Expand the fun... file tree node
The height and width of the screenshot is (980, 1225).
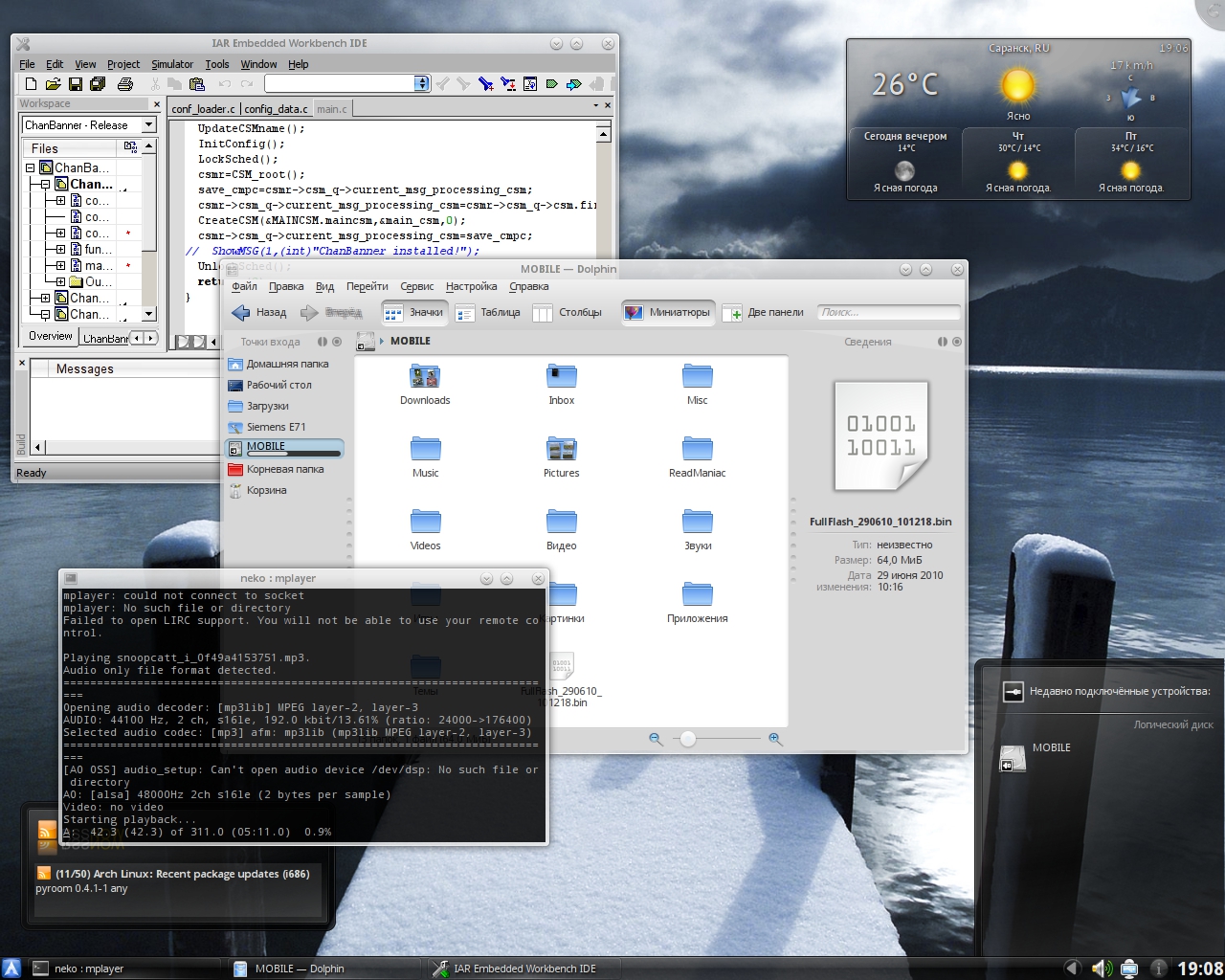[x=60, y=249]
